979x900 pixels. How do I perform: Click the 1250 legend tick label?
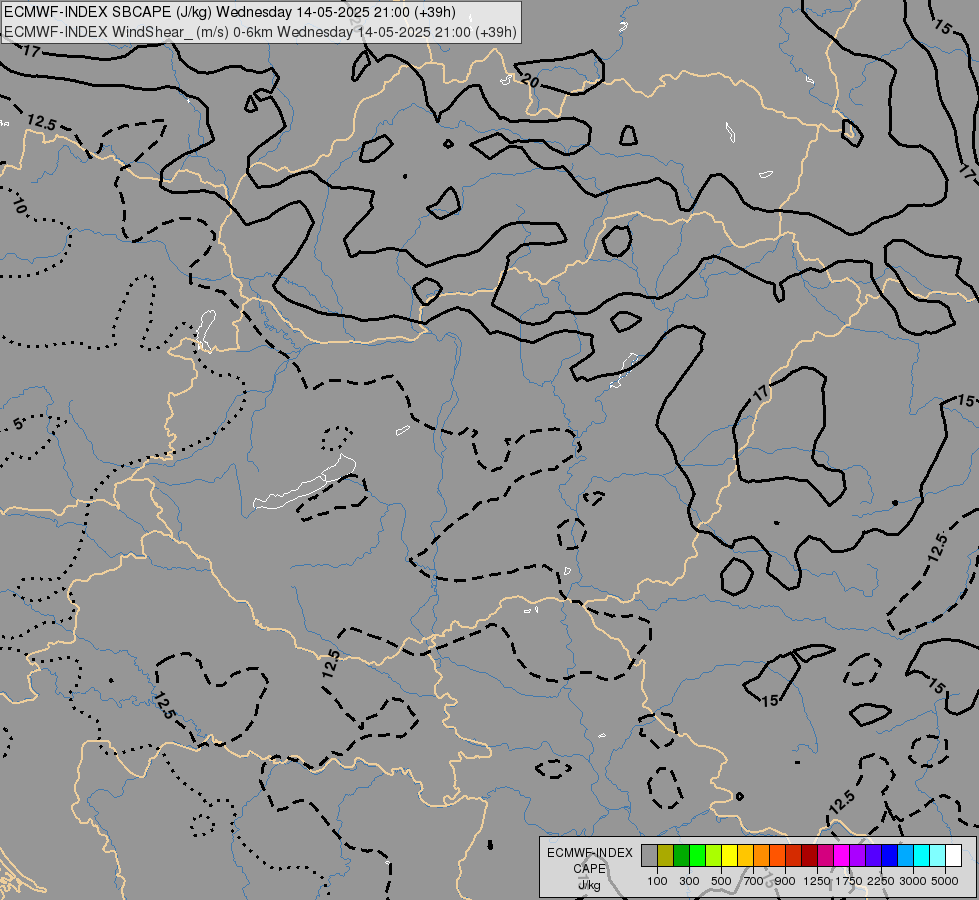pyautogui.click(x=817, y=881)
